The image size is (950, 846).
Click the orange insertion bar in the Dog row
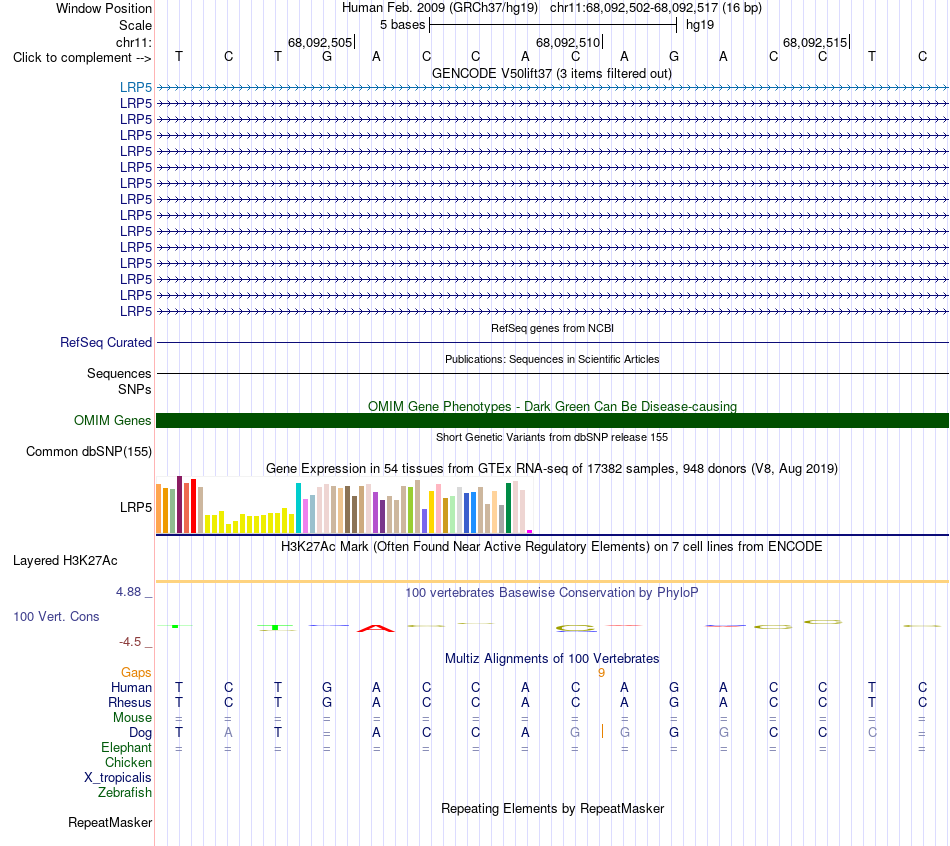tap(602, 731)
